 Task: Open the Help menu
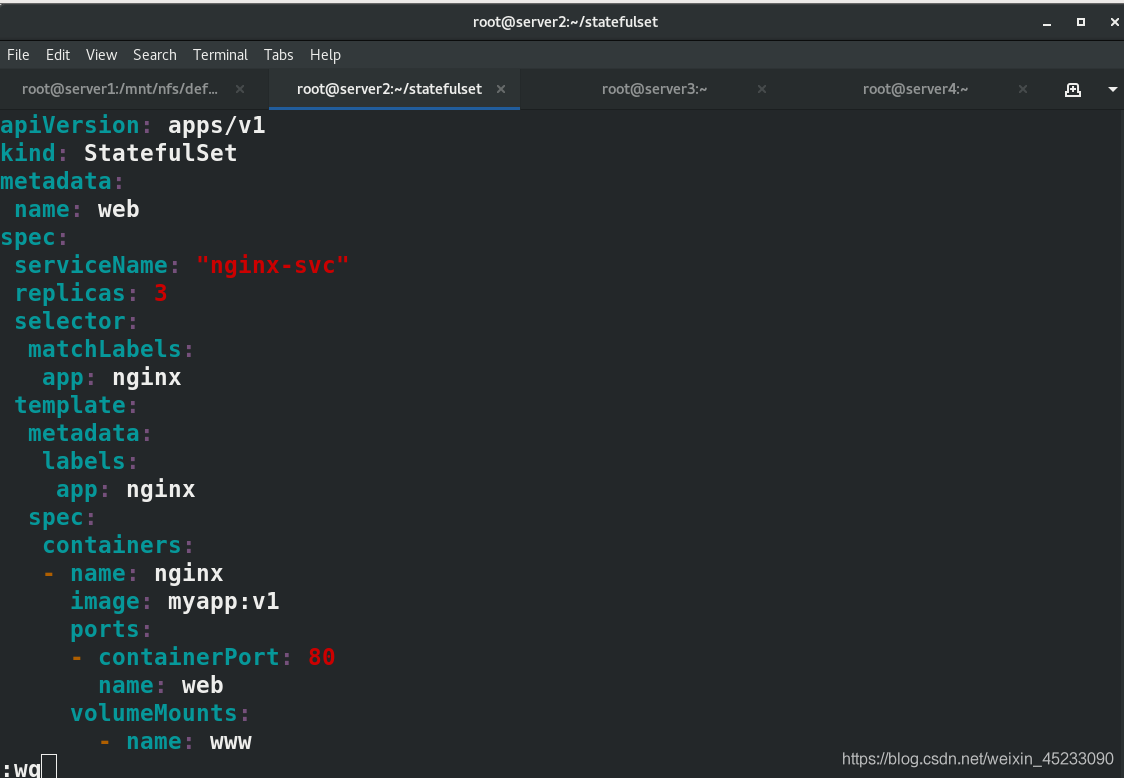pyautogui.click(x=325, y=54)
